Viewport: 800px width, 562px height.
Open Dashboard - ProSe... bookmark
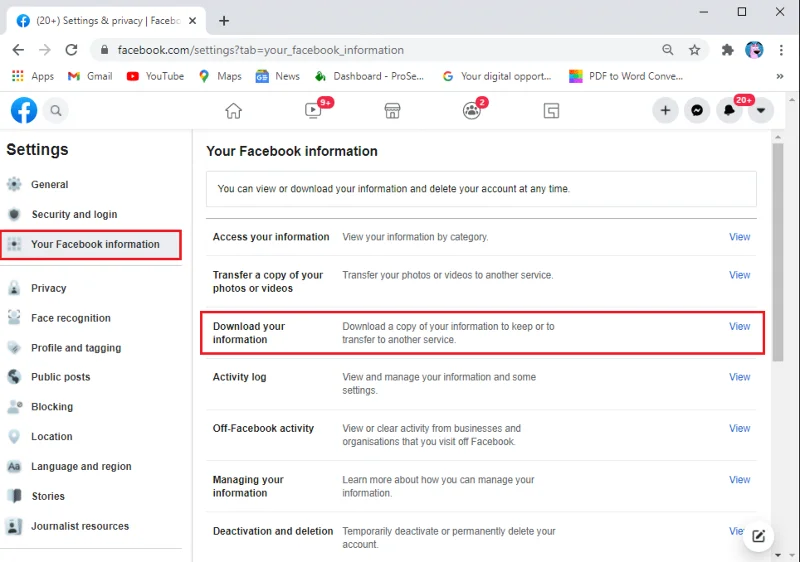[369, 76]
